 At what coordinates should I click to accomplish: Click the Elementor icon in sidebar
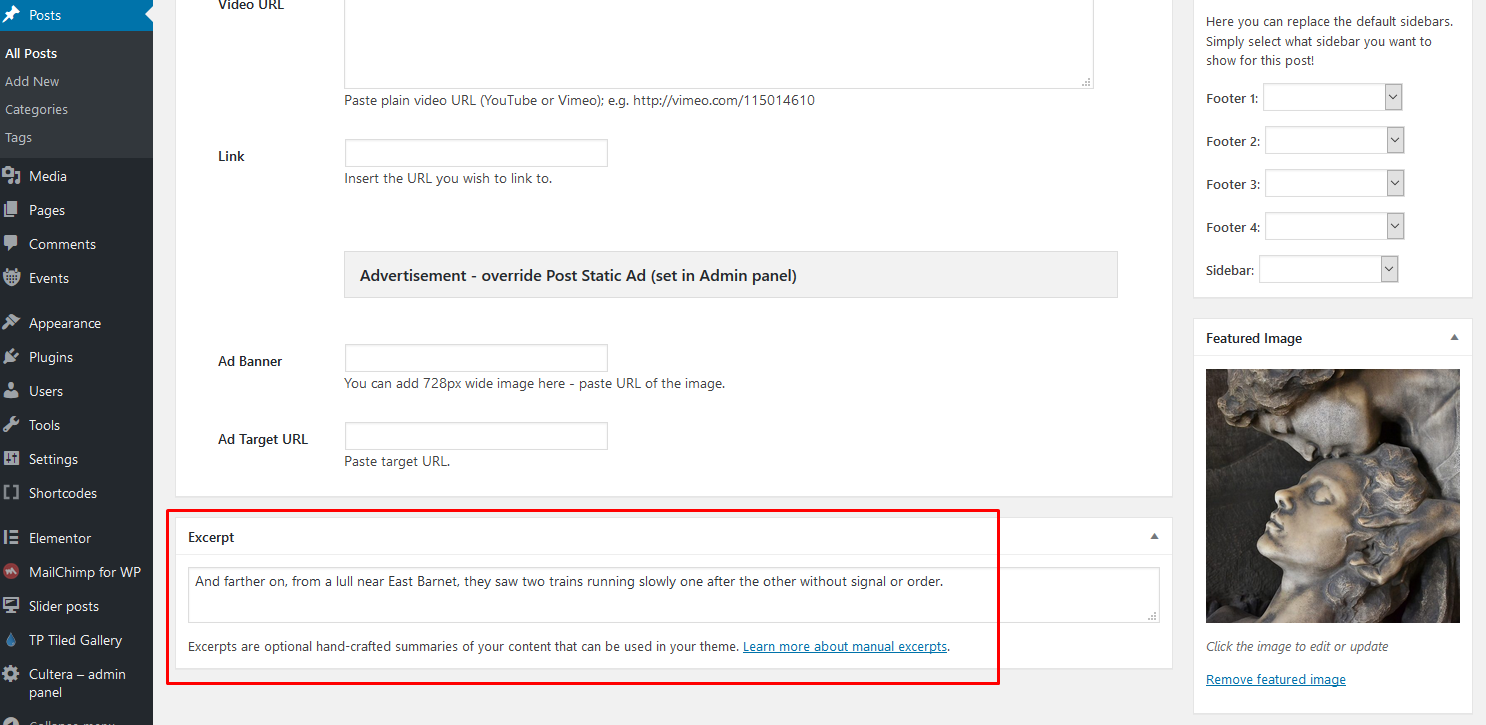pyautogui.click(x=12, y=538)
